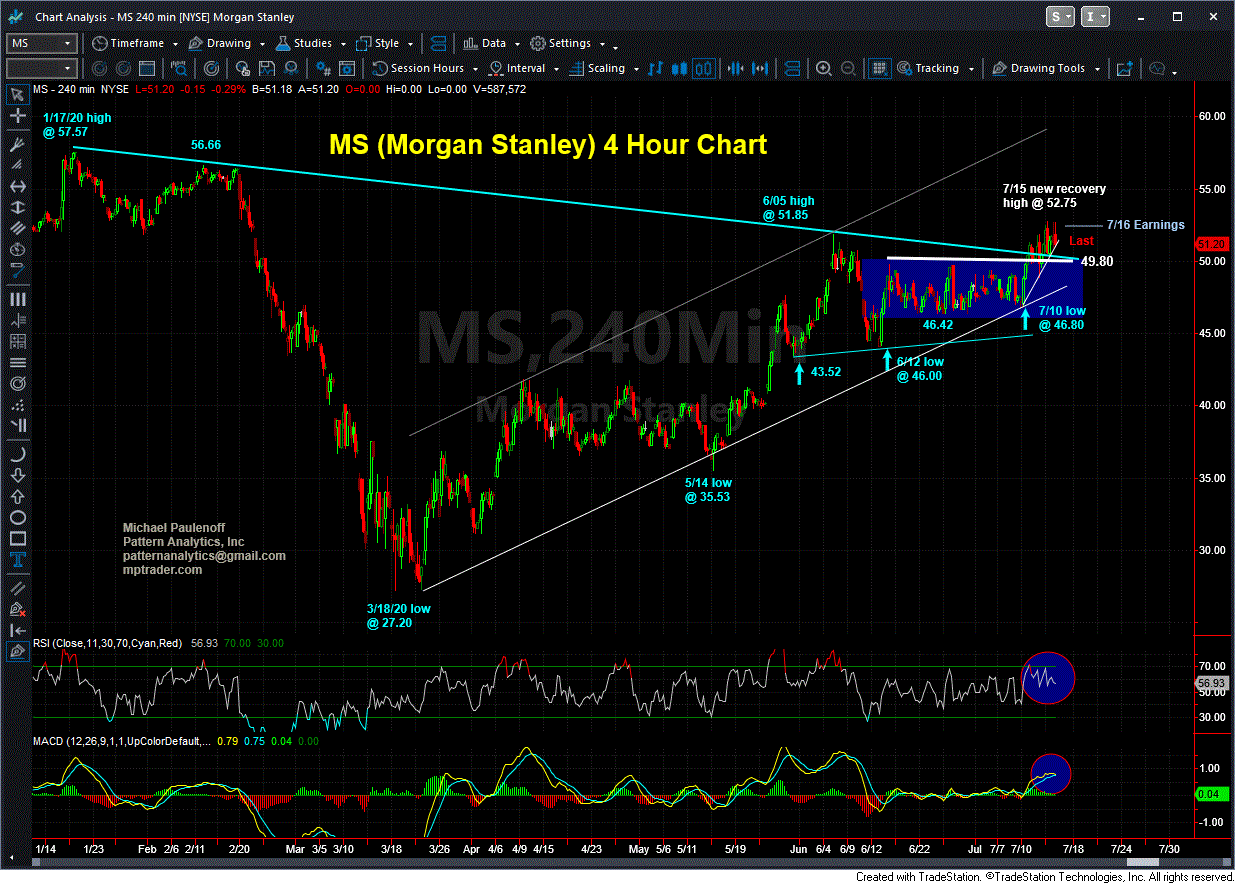
Task: Toggle the drawing mode pencil at sidebar bottom
Action: point(17,650)
